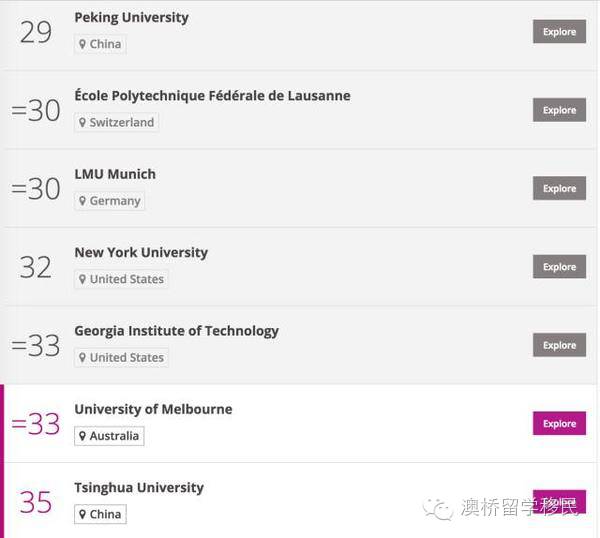Click Explore button for Peking University

click(559, 32)
